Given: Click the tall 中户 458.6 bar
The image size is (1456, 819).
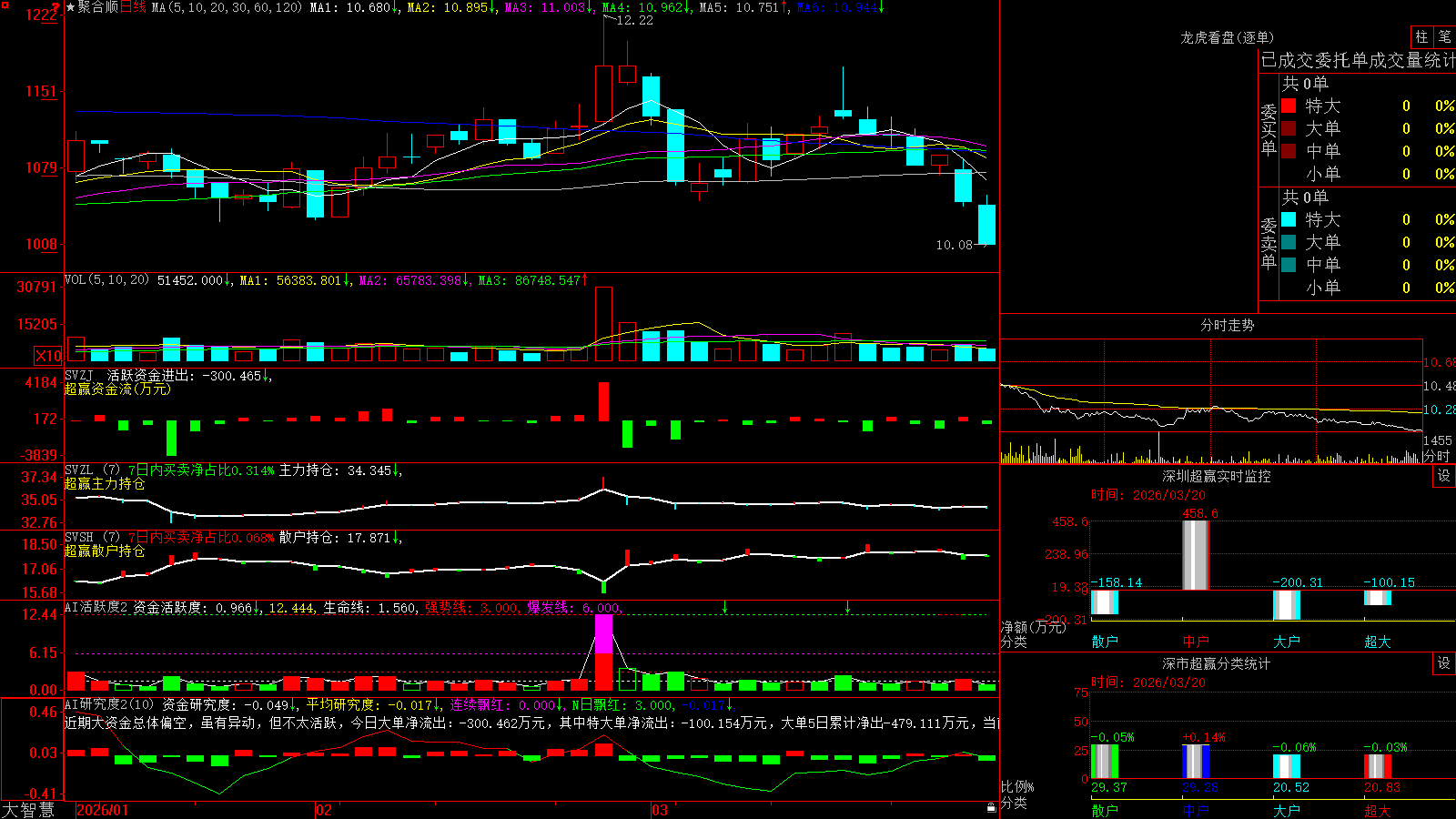Looking at the screenshot, I should tap(1196, 555).
